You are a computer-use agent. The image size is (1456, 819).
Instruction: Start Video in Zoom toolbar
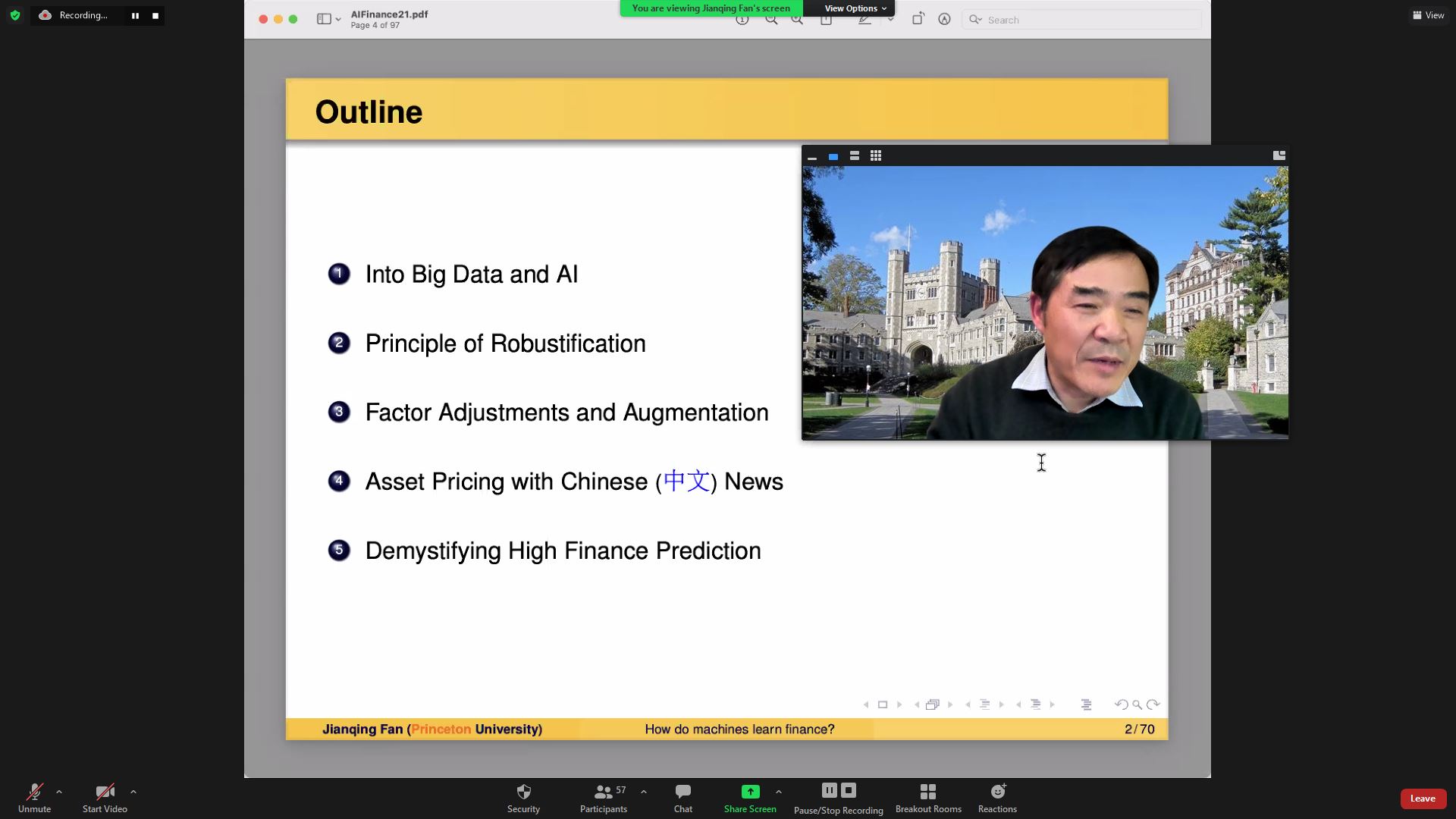pos(105,798)
